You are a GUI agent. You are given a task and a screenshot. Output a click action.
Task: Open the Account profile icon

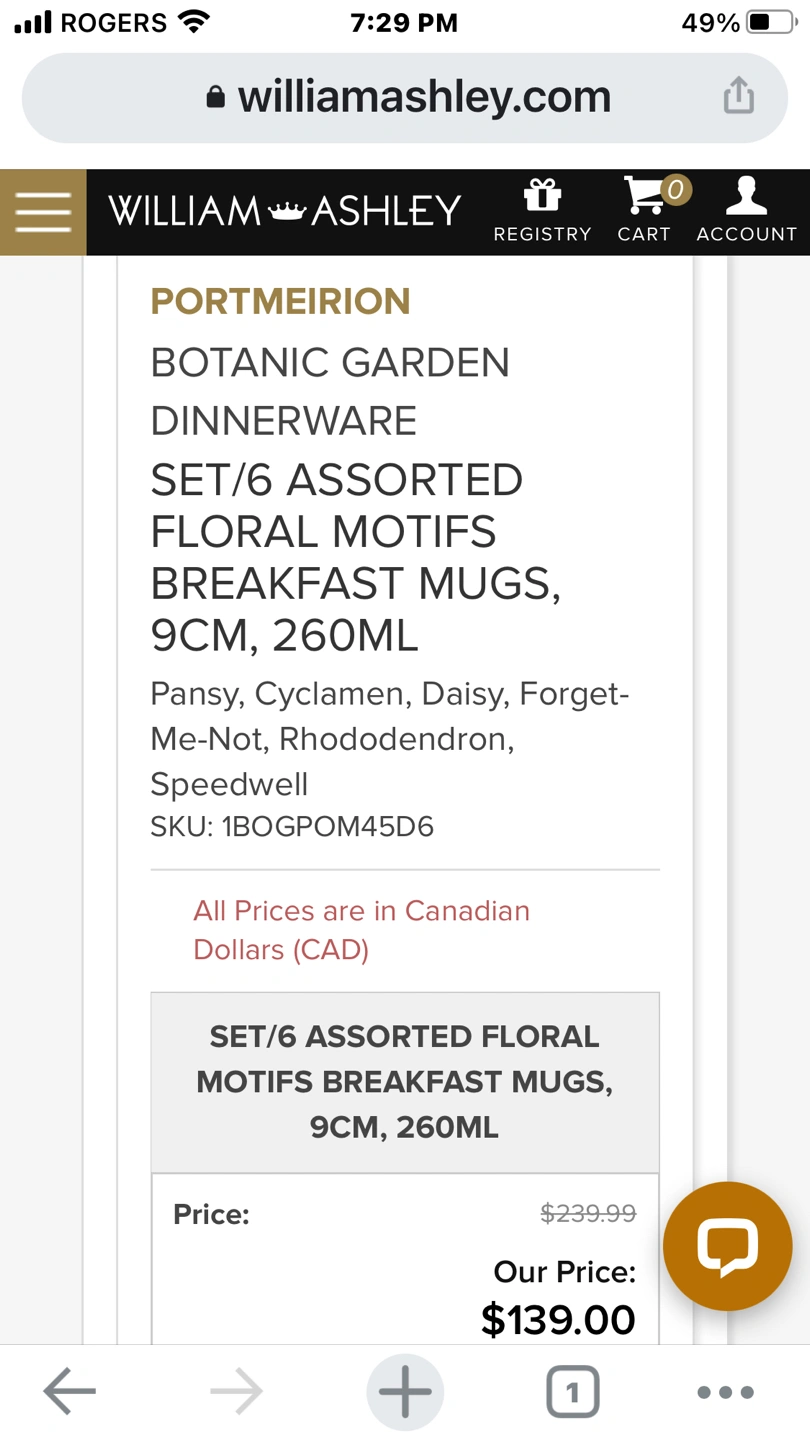pos(746,195)
